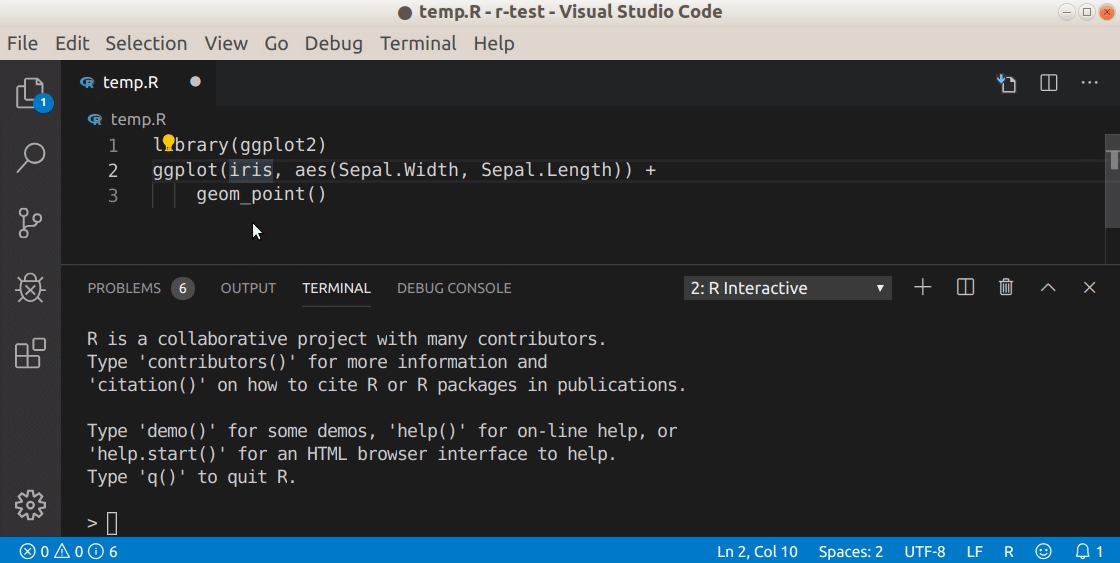Select the 'Spaces: 2' indentation setting
The image size is (1120, 563).
tap(850, 551)
